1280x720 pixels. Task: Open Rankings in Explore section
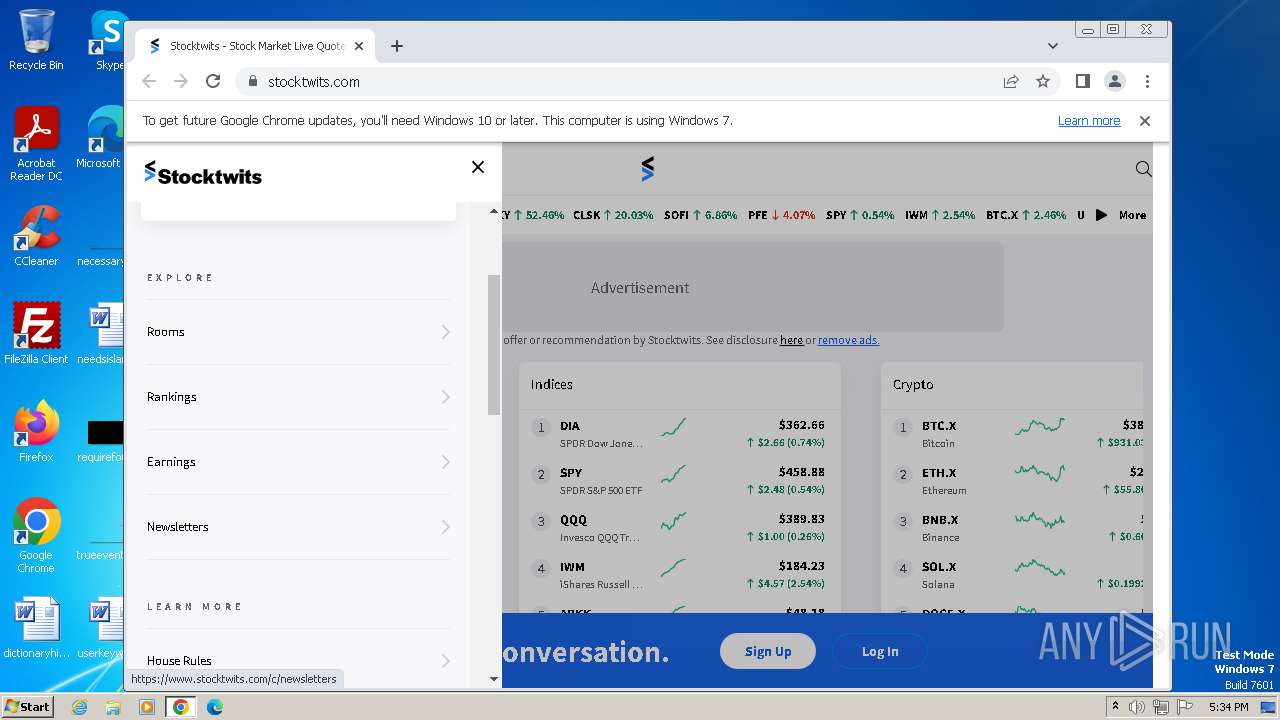point(298,397)
